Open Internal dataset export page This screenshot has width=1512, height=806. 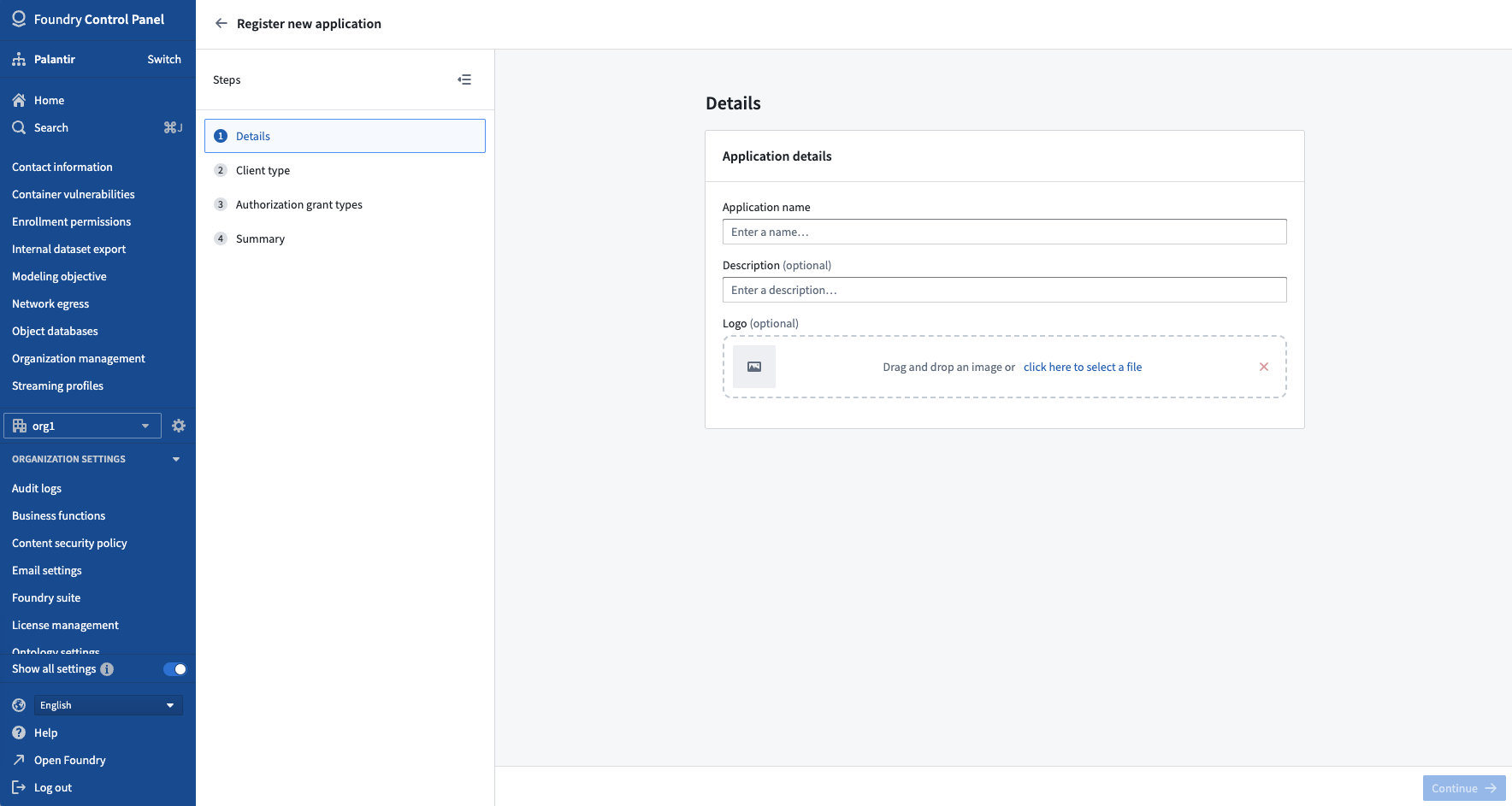click(x=69, y=249)
